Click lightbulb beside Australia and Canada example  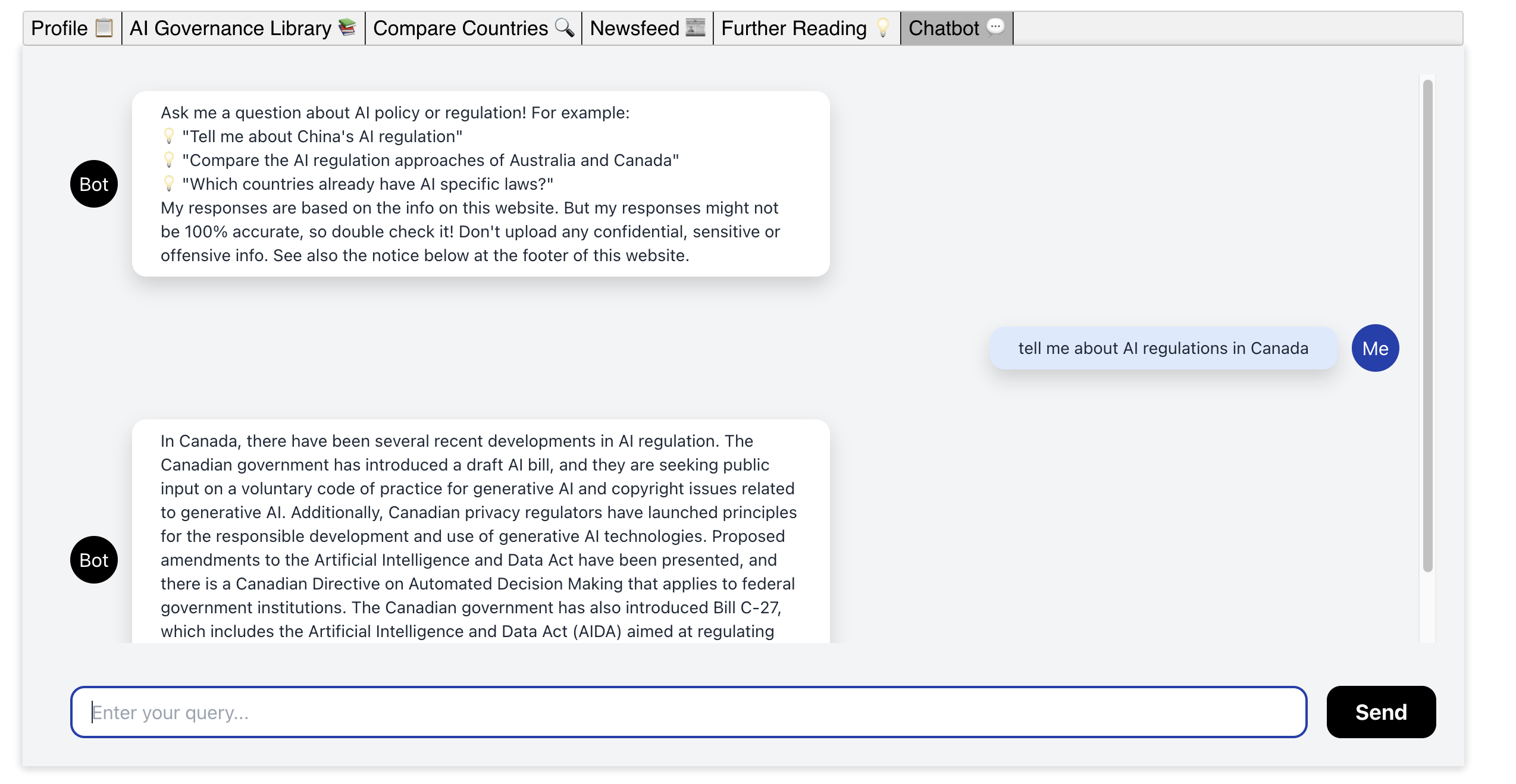click(169, 160)
